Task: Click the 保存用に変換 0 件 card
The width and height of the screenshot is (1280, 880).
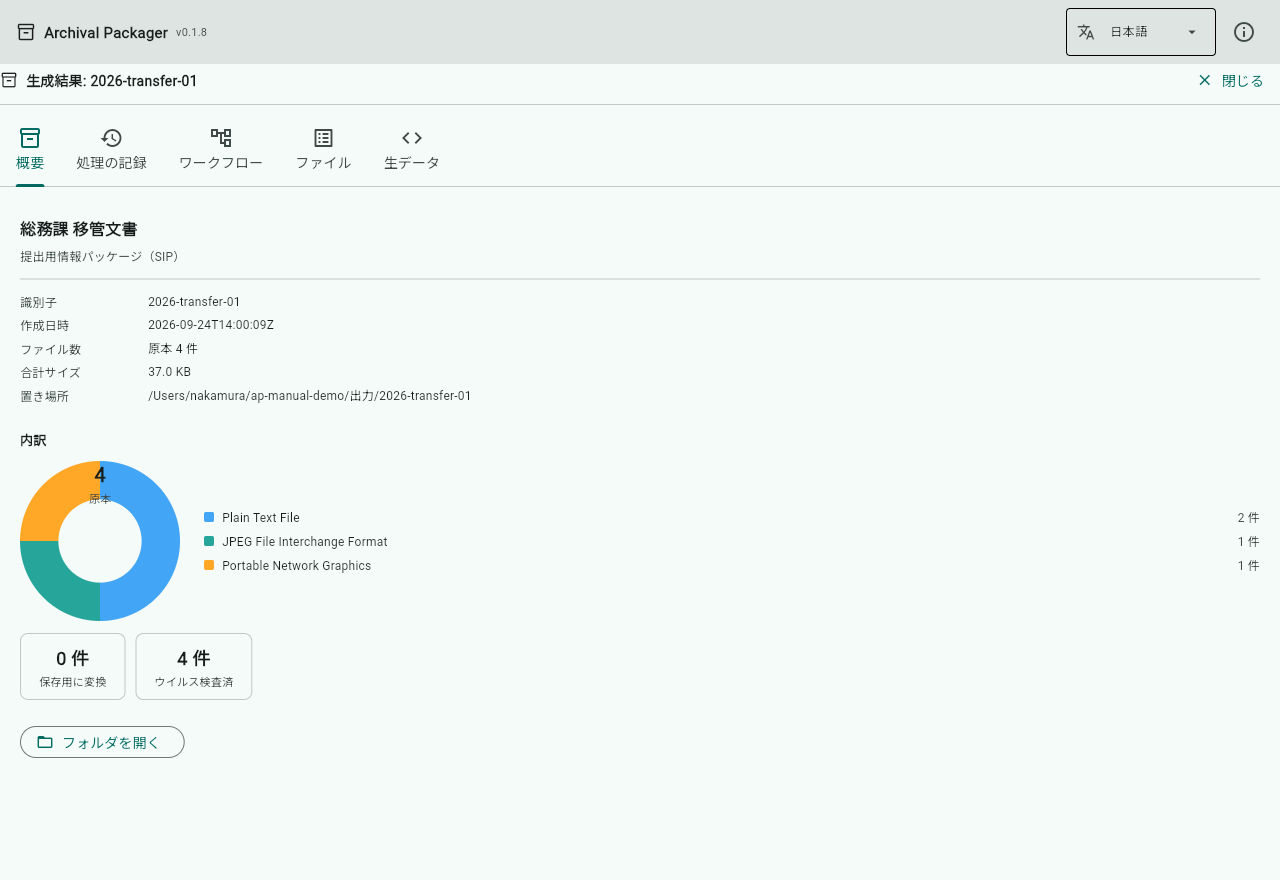Action: coord(73,666)
